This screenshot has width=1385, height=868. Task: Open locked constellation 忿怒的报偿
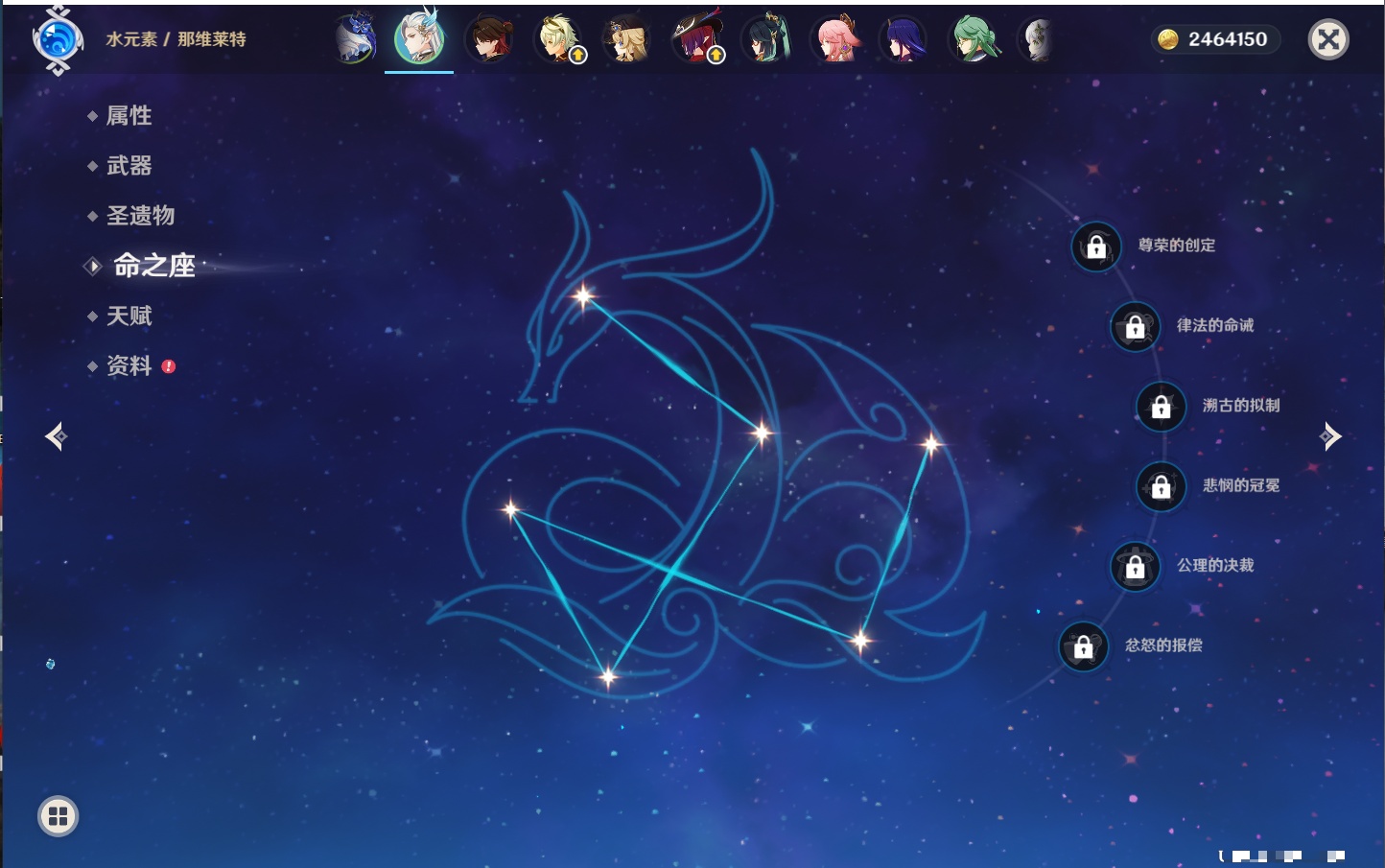tap(1084, 646)
